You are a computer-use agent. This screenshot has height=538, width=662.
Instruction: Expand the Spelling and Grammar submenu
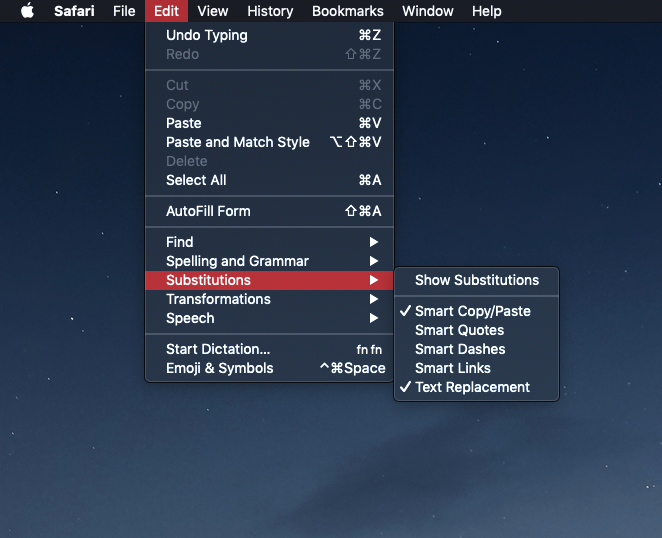pos(269,261)
